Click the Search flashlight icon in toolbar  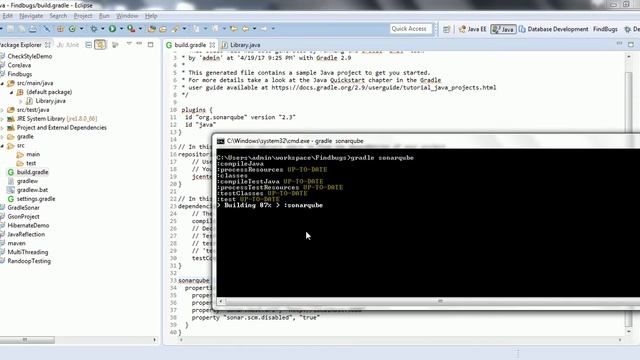point(176,29)
